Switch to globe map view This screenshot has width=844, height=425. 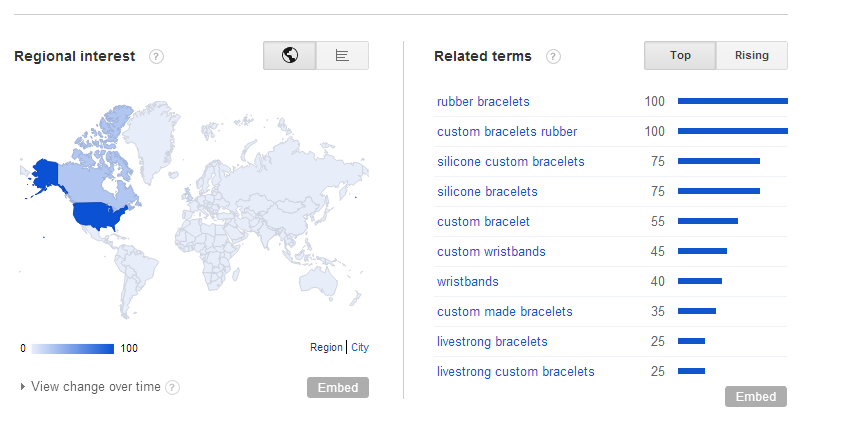[x=290, y=55]
